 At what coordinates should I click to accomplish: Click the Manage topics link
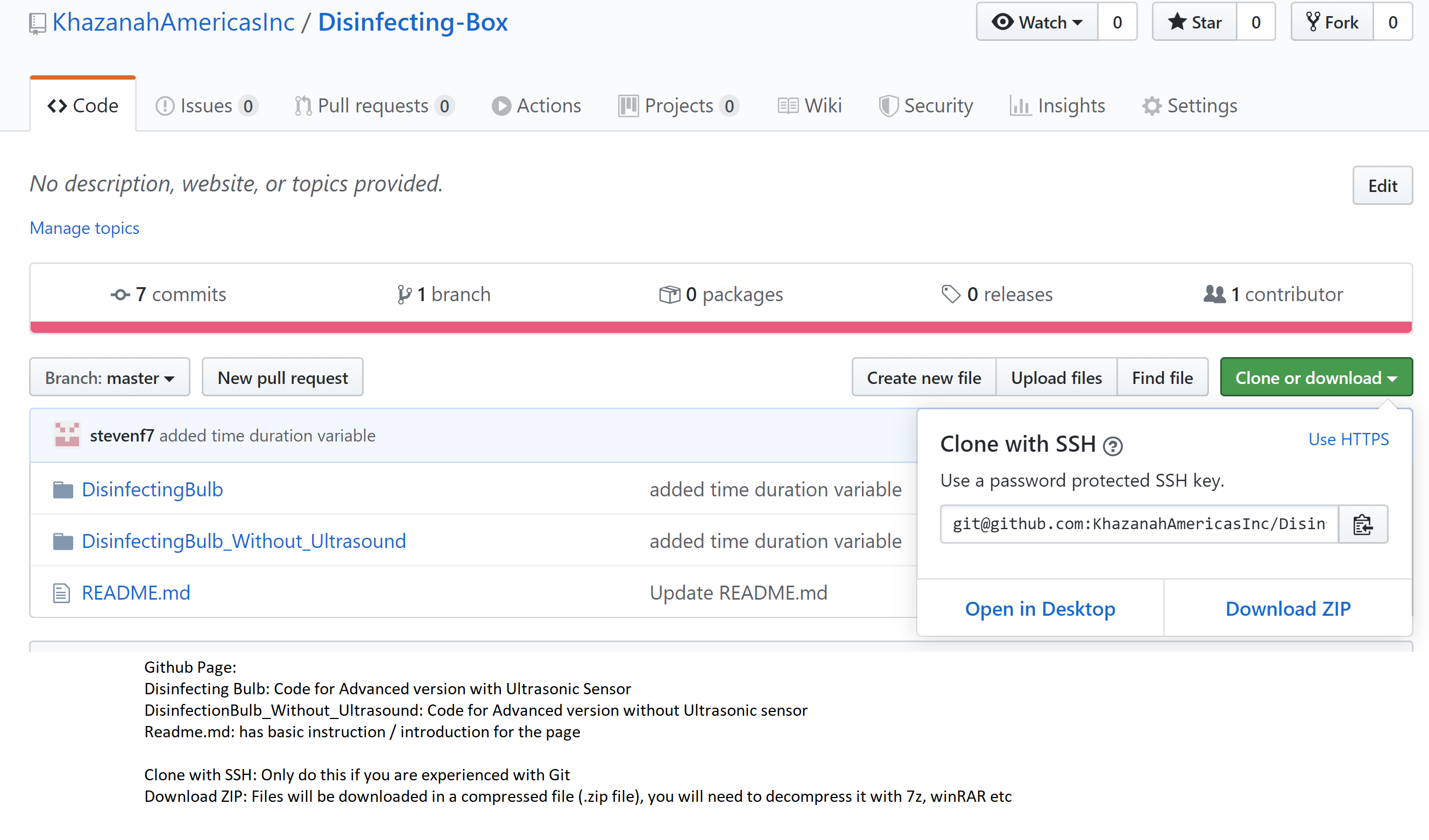[x=84, y=228]
